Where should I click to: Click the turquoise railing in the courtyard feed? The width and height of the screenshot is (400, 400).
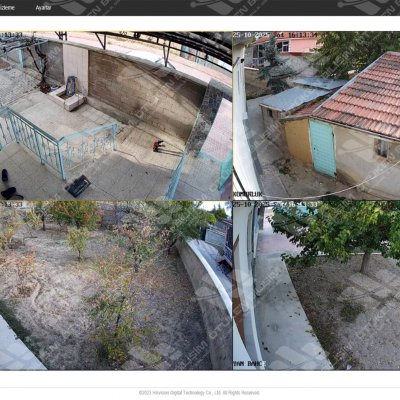pos(57,143)
